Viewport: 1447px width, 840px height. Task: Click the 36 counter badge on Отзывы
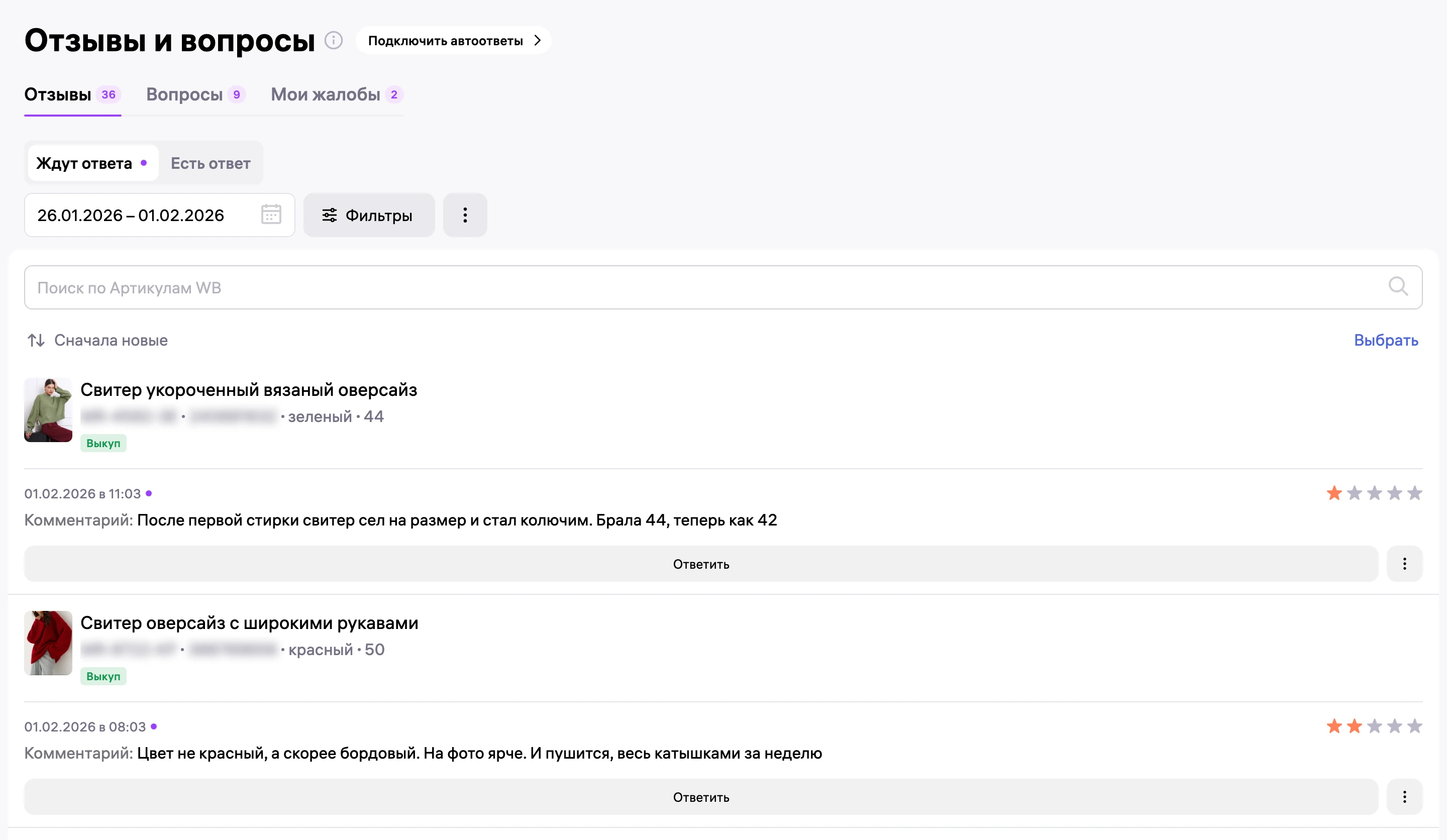[109, 94]
